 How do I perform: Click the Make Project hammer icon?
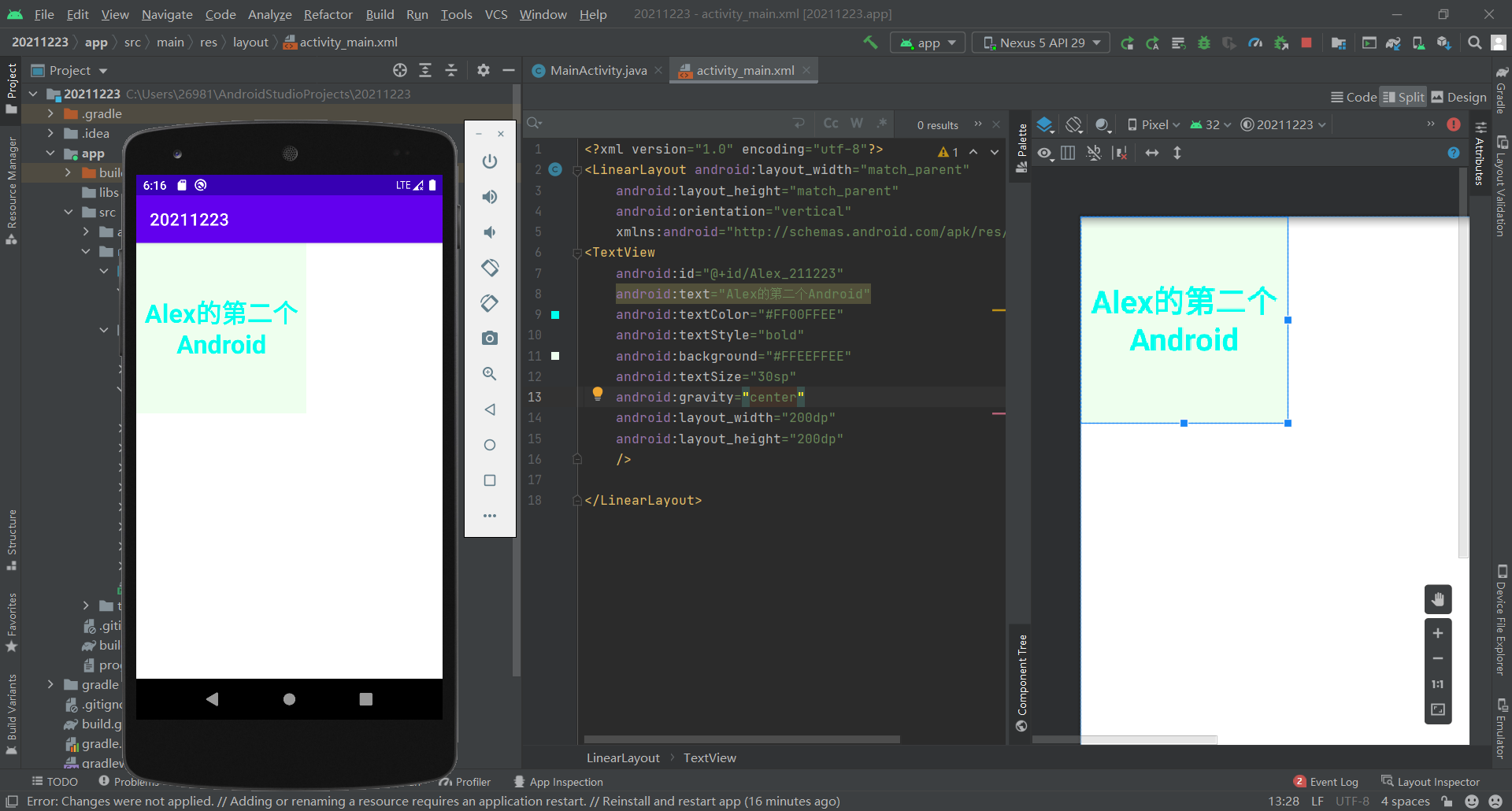[x=870, y=43]
